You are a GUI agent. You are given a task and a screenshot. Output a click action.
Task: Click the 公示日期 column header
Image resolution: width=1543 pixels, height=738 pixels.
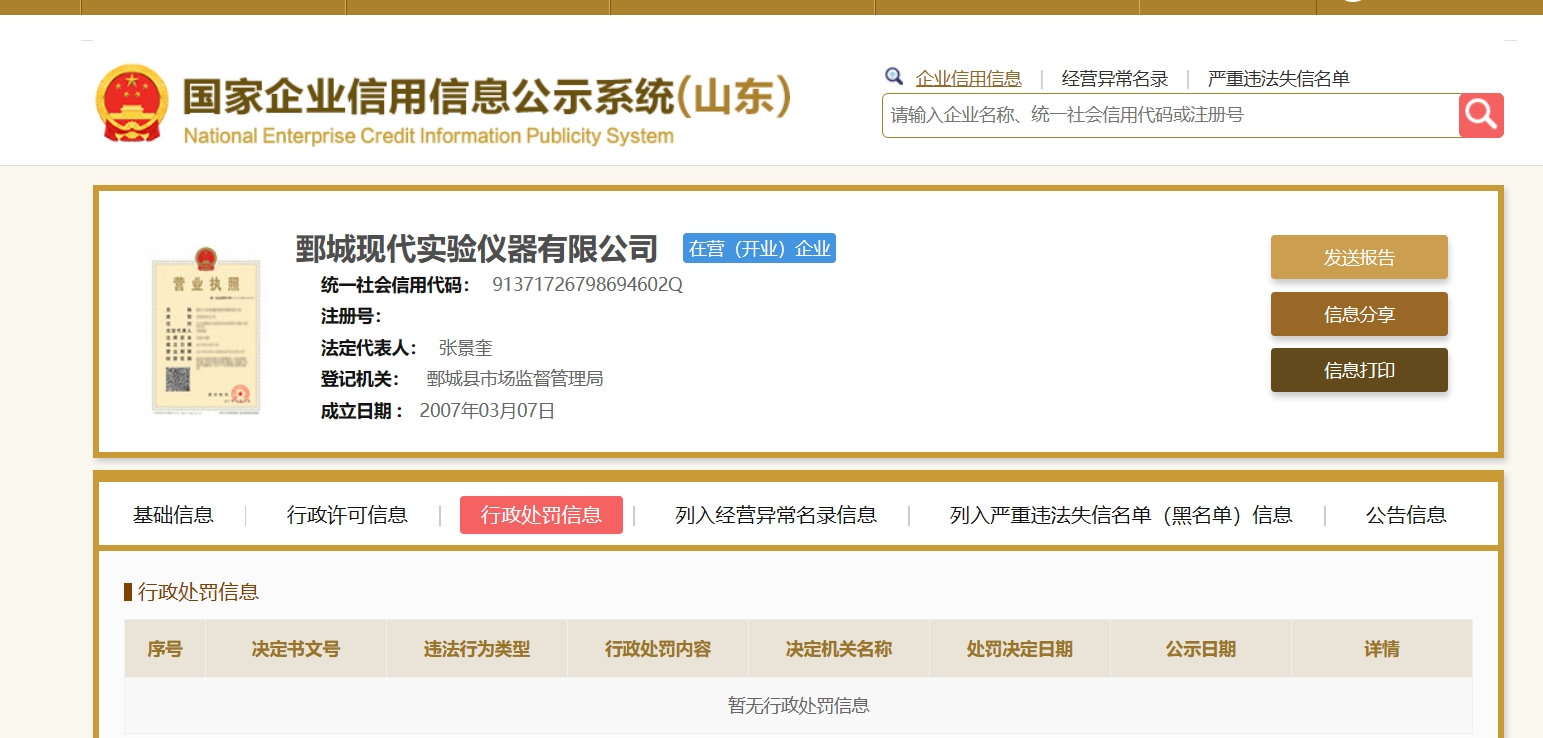click(1201, 649)
